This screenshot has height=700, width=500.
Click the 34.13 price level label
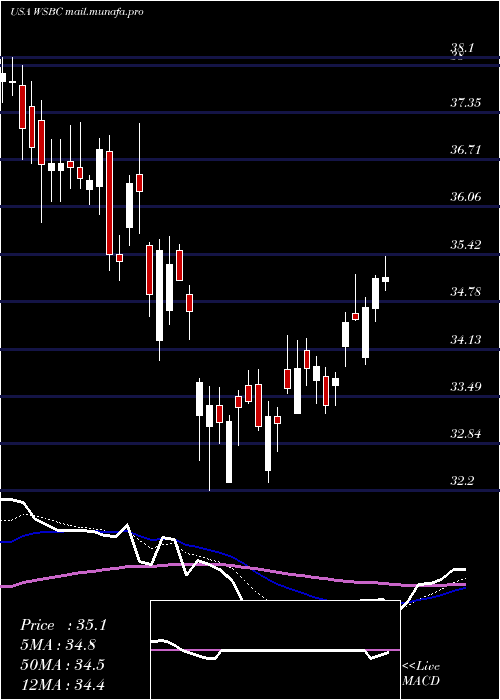tap(465, 340)
